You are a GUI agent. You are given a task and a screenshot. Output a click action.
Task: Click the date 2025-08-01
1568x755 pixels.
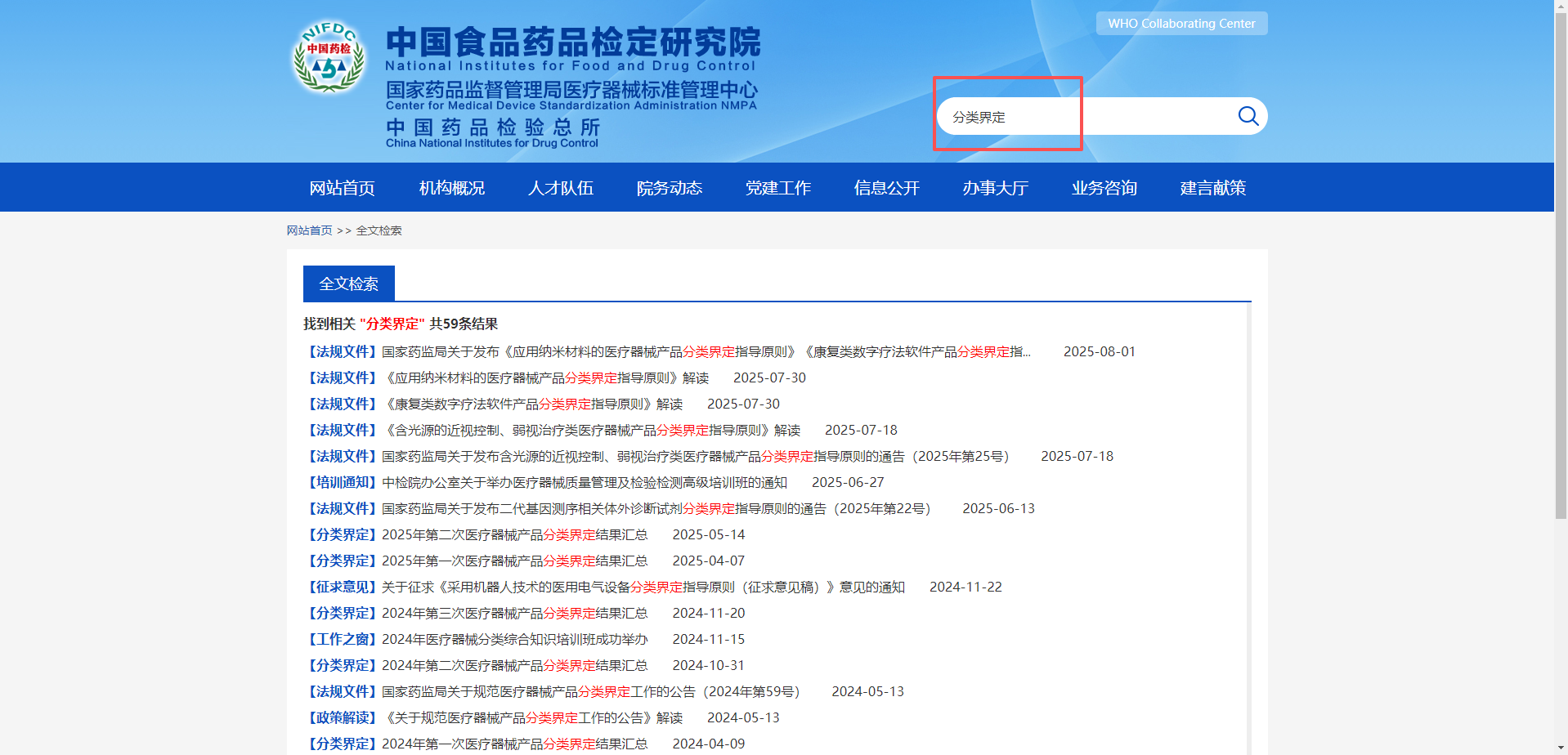point(1100,351)
